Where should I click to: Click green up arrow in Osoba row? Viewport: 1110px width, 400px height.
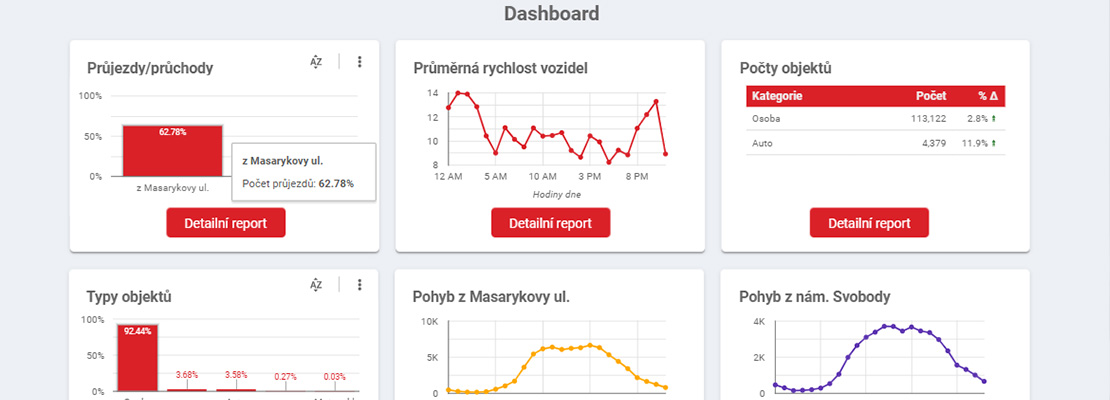(x=994, y=119)
